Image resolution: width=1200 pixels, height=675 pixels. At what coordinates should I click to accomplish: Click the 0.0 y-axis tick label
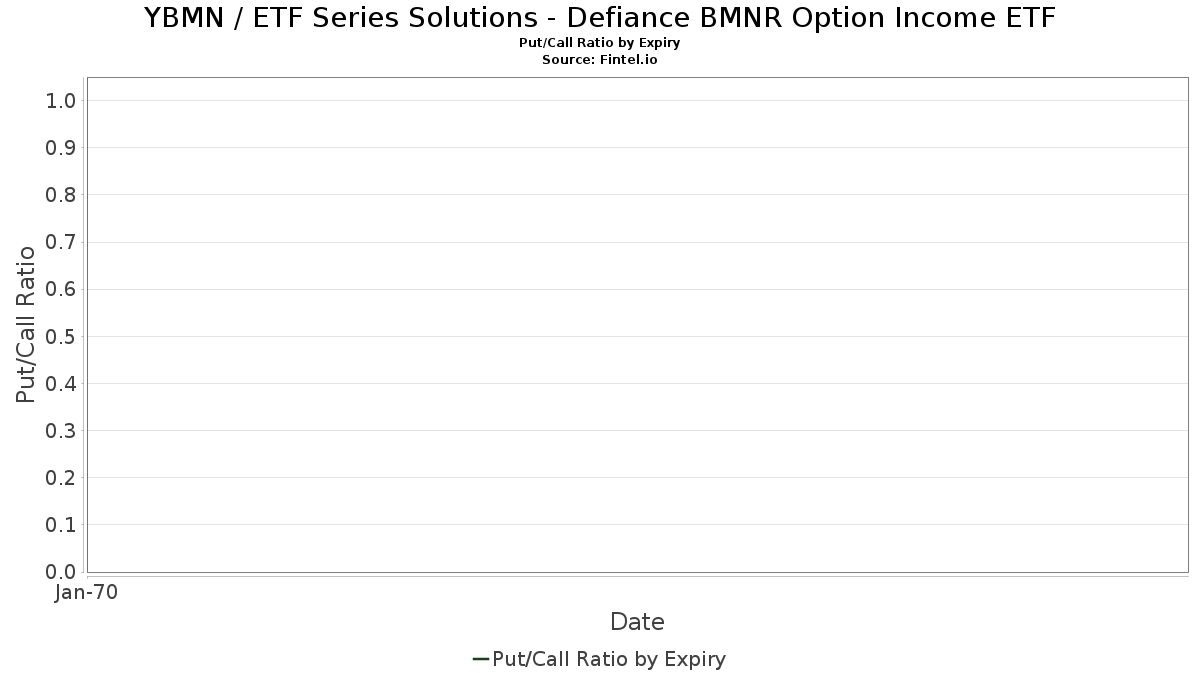(61, 571)
